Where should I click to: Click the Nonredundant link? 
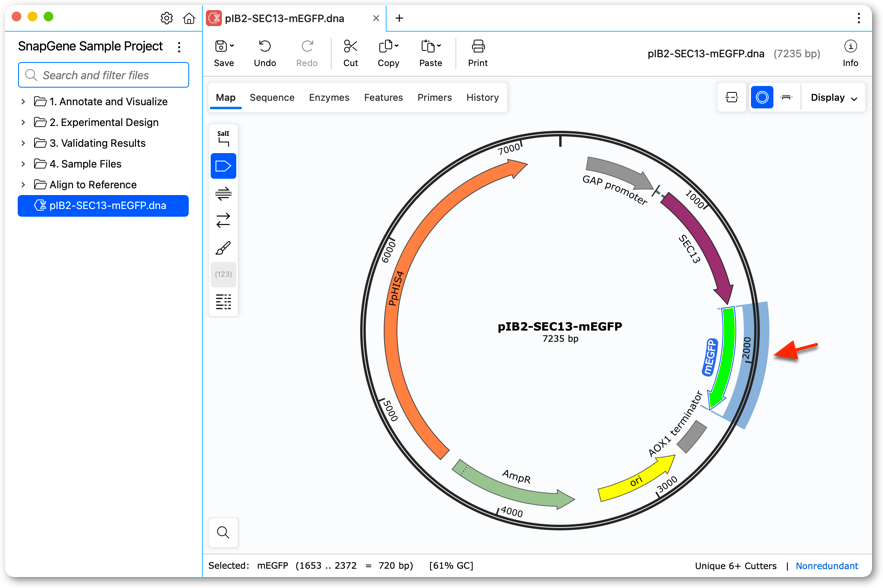pyautogui.click(x=827, y=565)
